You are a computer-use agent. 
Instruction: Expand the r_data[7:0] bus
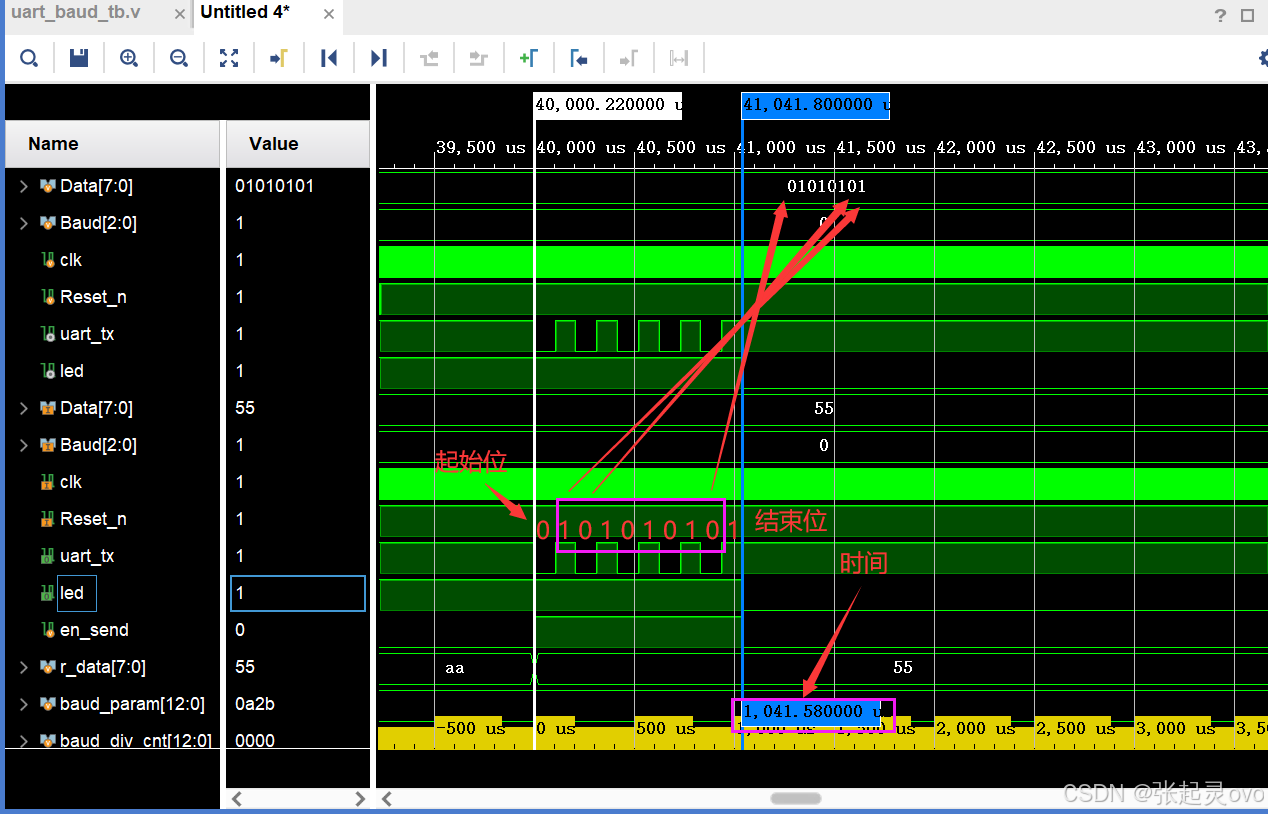24,667
